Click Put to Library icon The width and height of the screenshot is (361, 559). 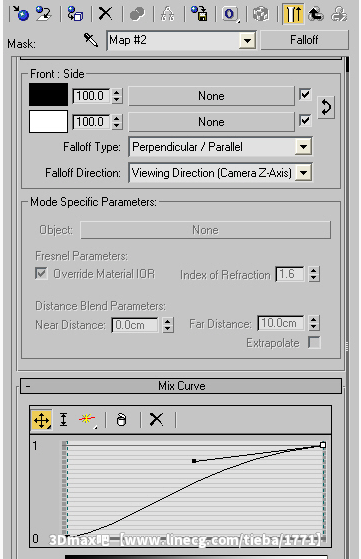[x=199, y=14]
